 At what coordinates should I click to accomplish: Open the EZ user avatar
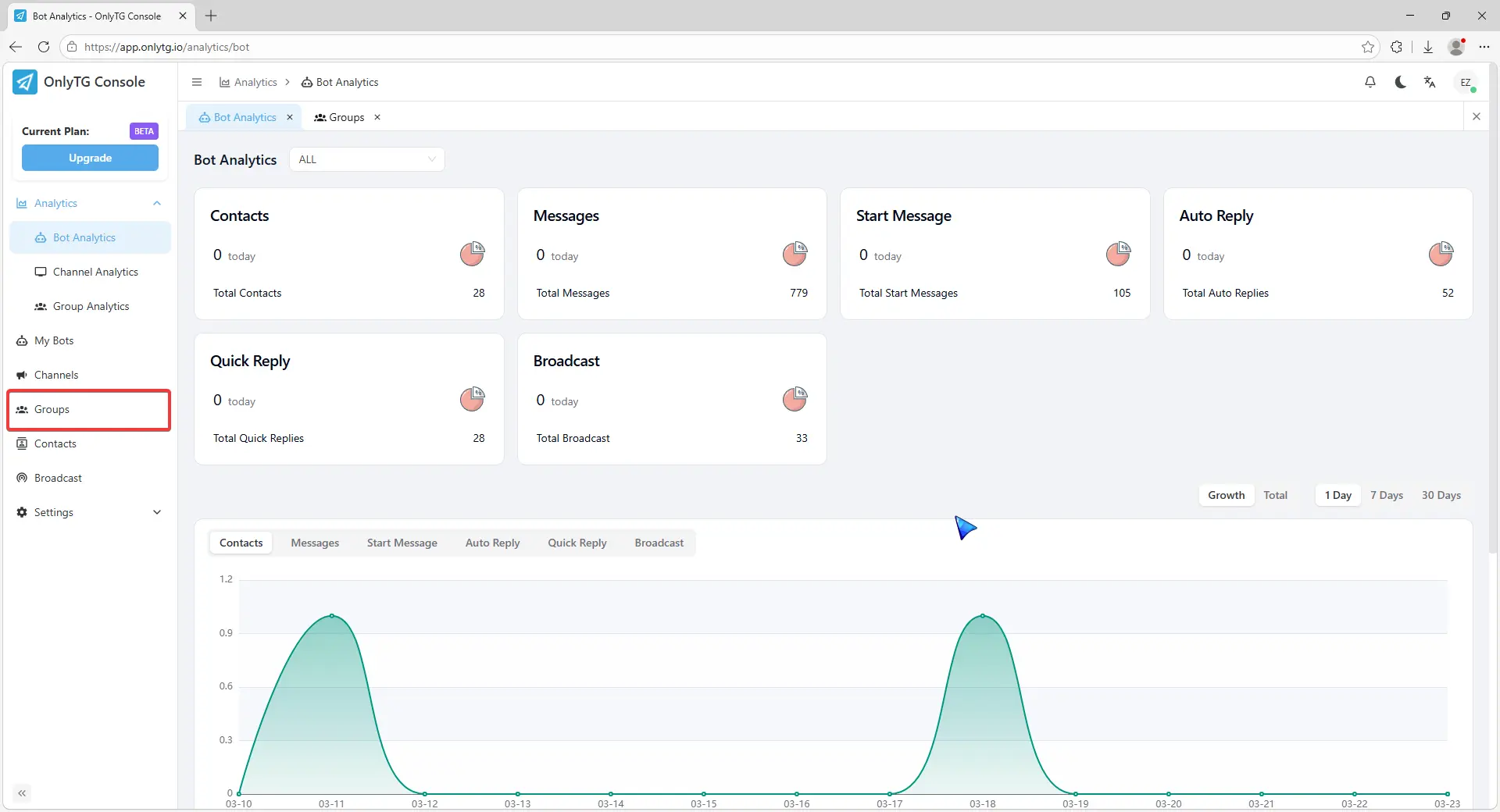[1466, 83]
